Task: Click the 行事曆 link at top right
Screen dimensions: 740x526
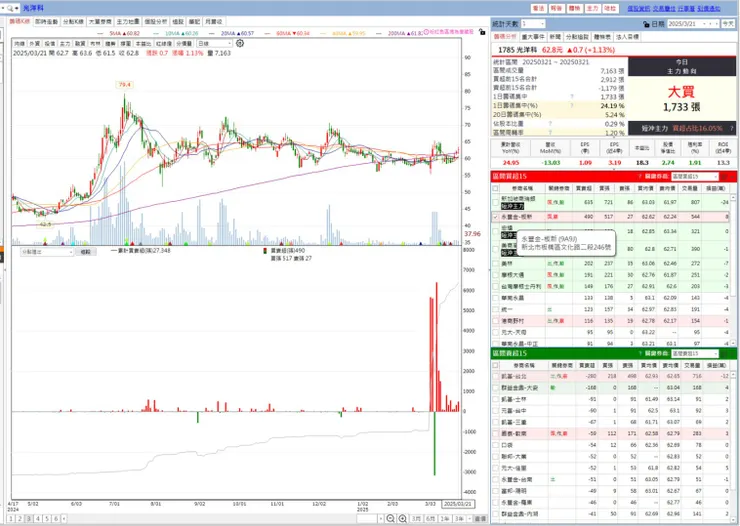Action: click(x=686, y=8)
